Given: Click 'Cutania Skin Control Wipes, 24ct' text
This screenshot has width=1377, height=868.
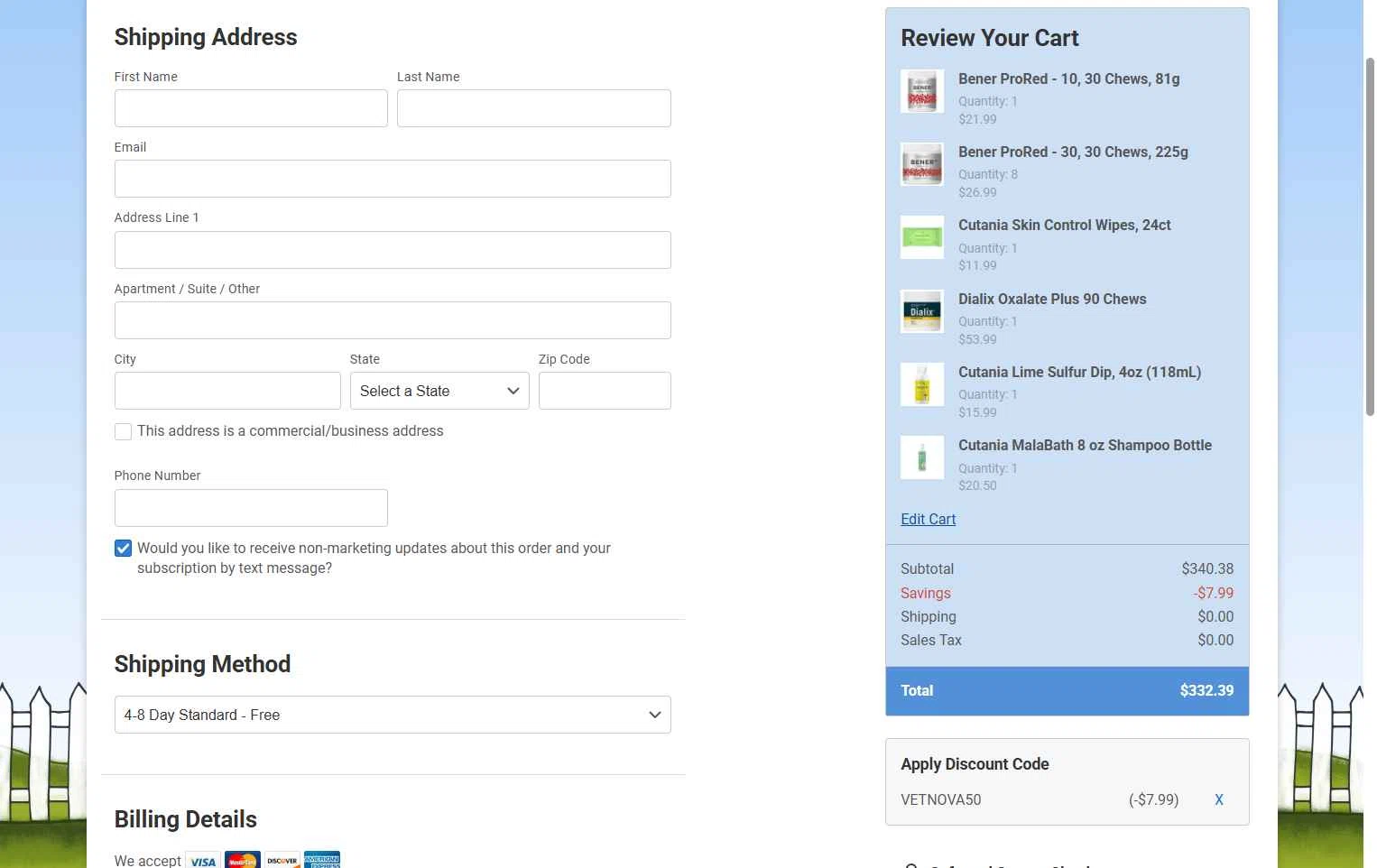Looking at the screenshot, I should (1065, 225).
